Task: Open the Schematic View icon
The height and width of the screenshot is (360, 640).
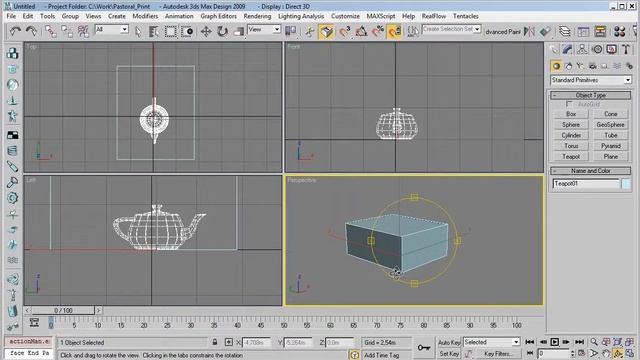Action: click(600, 31)
